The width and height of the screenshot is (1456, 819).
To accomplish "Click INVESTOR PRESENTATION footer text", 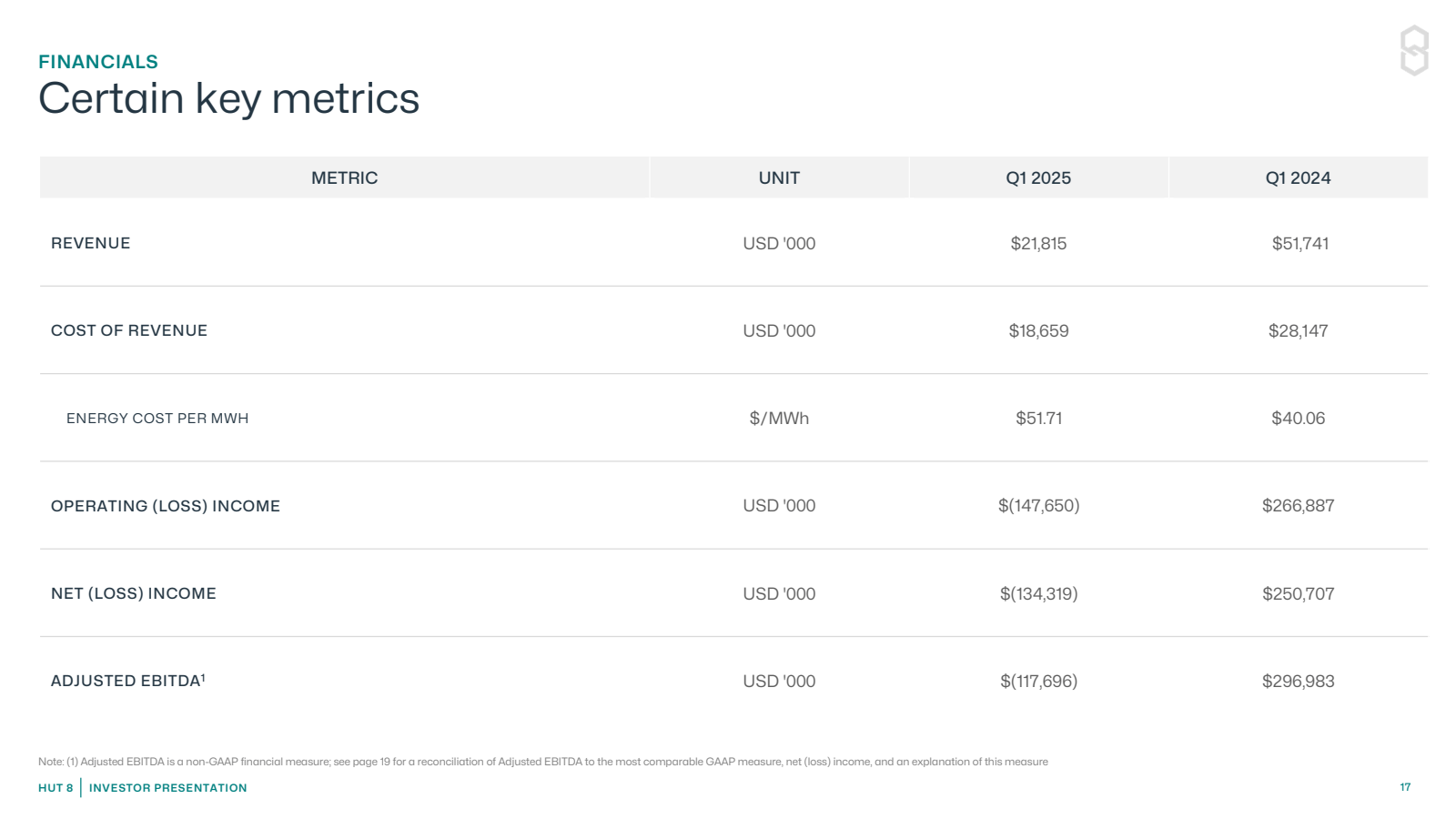I will [168, 788].
